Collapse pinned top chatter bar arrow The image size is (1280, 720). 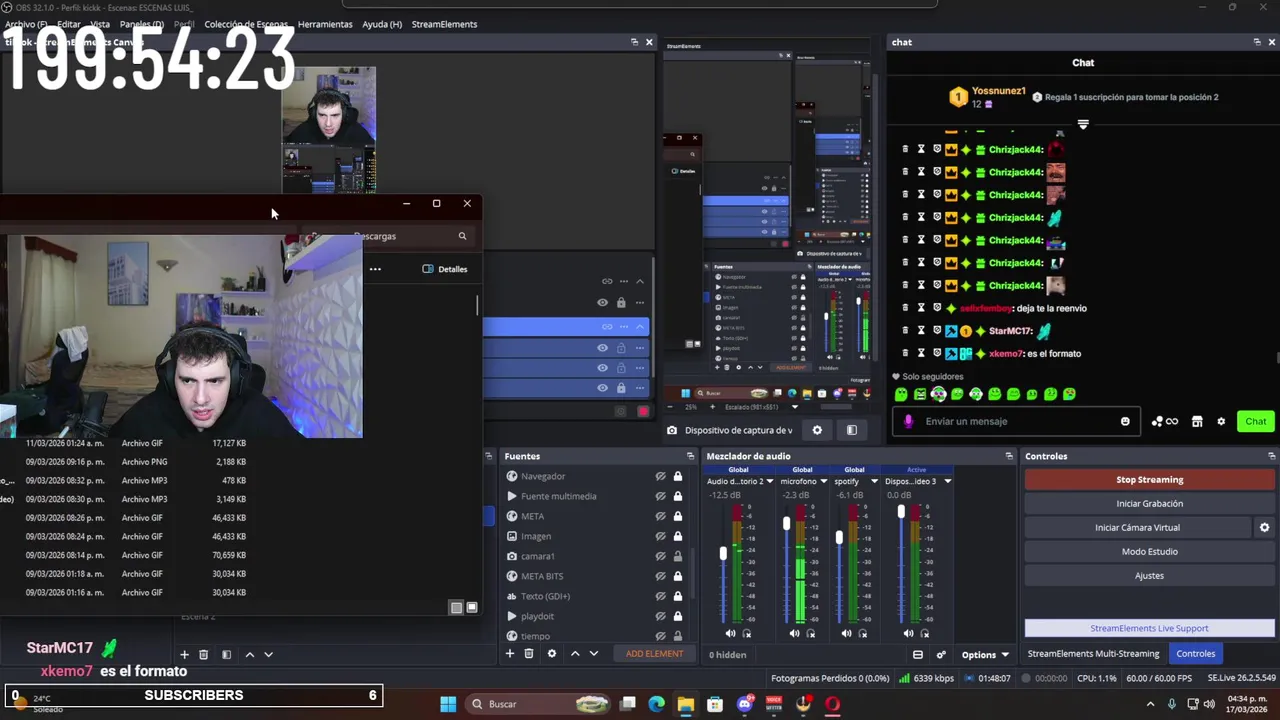1083,124
